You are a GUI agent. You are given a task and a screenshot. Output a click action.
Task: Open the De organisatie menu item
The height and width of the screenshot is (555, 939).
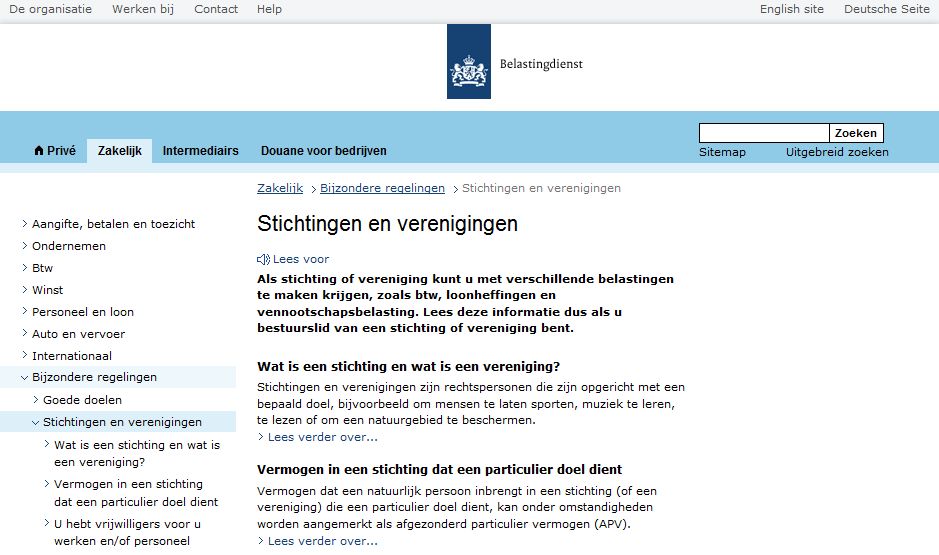click(x=50, y=9)
